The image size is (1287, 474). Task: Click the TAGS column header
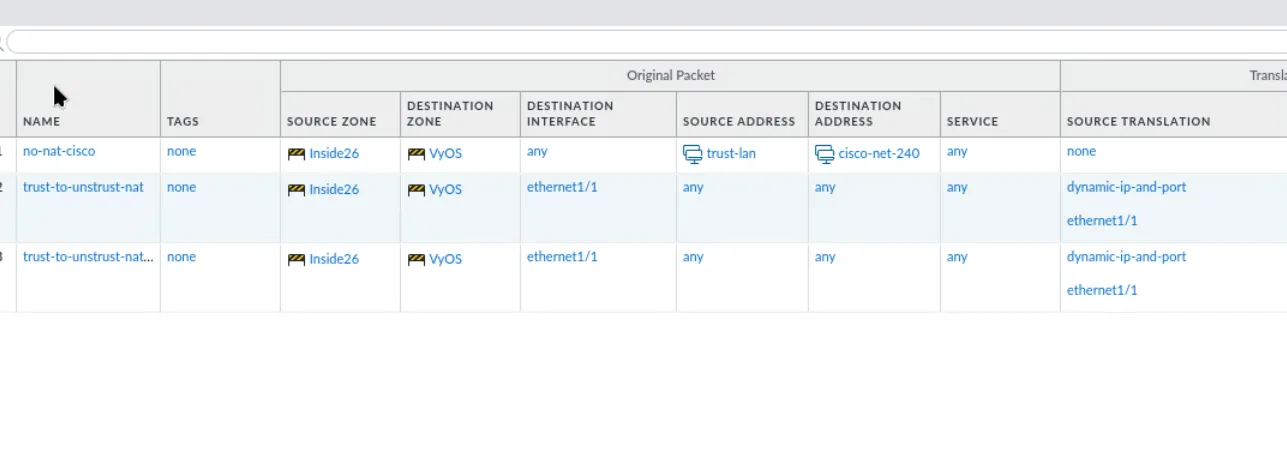coord(183,121)
